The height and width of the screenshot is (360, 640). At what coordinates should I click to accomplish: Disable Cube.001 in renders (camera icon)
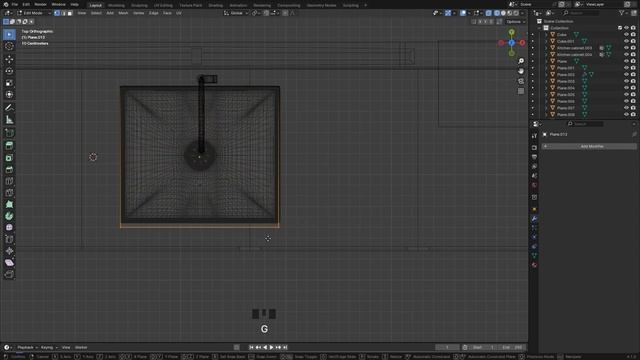click(633, 41)
